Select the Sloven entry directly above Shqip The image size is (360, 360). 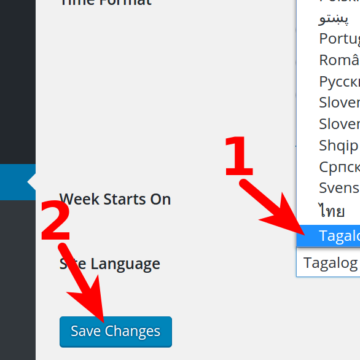[328, 124]
